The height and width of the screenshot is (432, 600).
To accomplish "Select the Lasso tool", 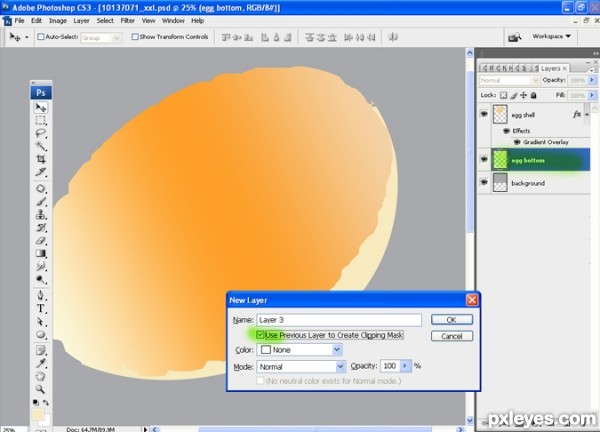I will tap(41, 133).
